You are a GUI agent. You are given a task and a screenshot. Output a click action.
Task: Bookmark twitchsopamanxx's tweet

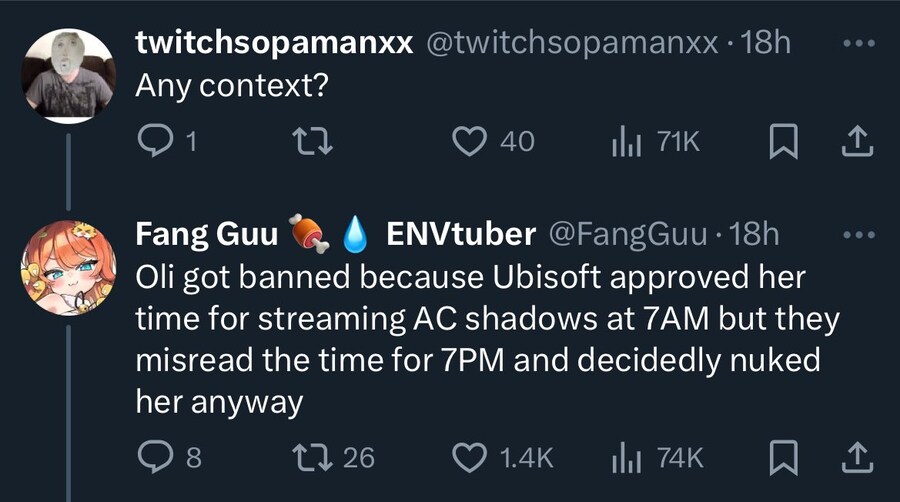pos(783,142)
